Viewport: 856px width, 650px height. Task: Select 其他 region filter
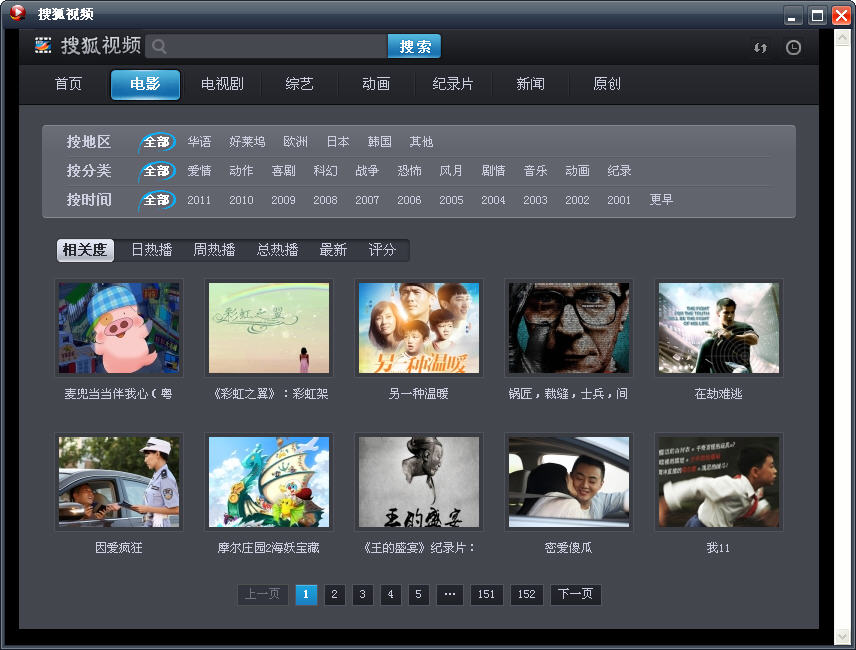click(x=421, y=142)
